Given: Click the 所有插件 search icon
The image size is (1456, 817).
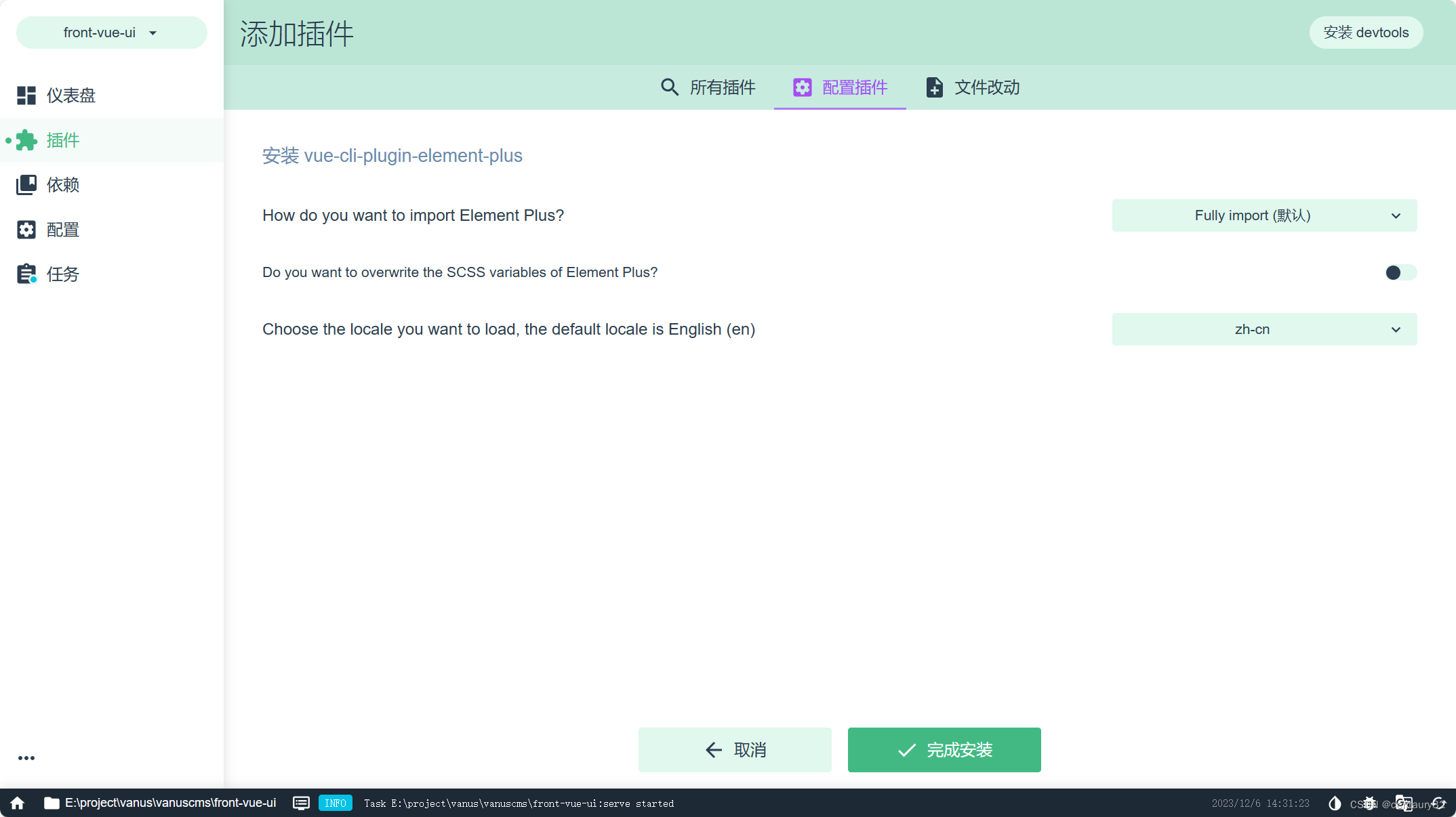Looking at the screenshot, I should pos(668,87).
